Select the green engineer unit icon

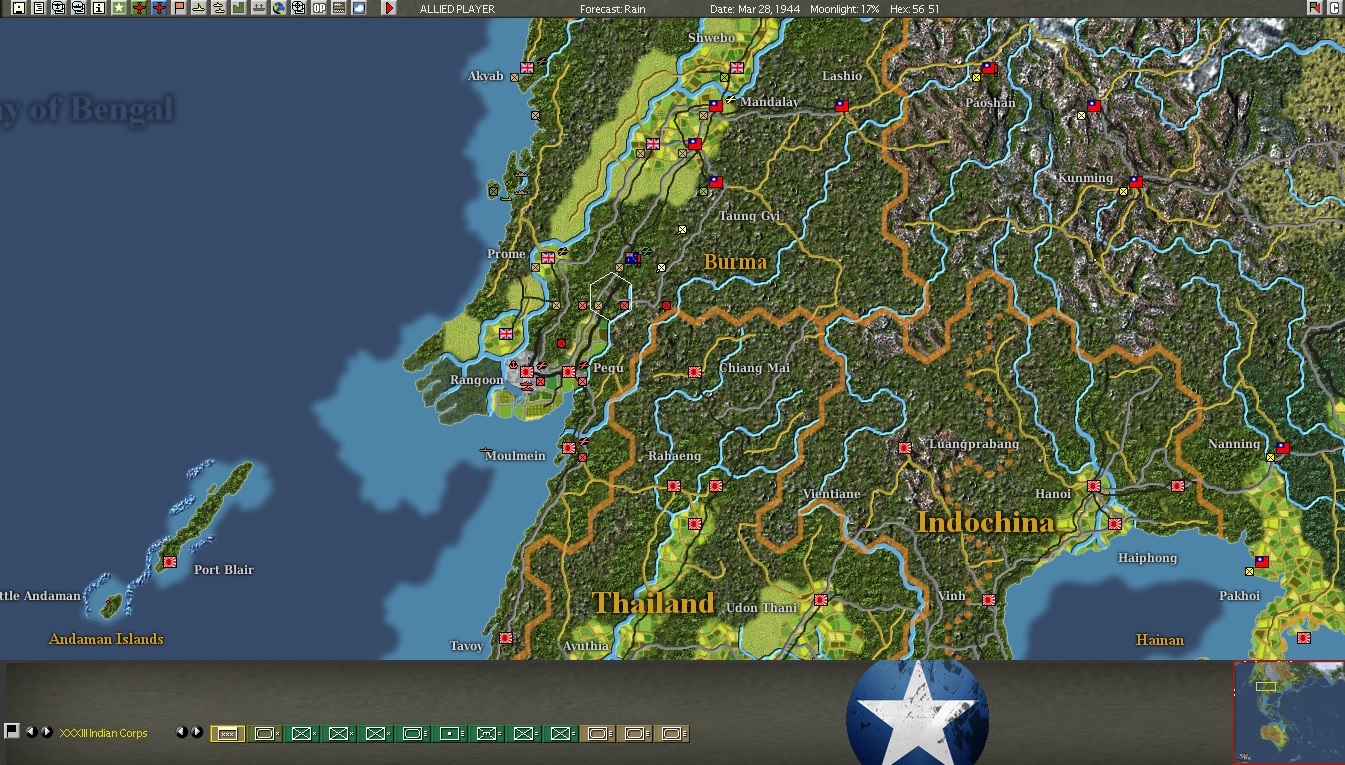click(x=486, y=733)
